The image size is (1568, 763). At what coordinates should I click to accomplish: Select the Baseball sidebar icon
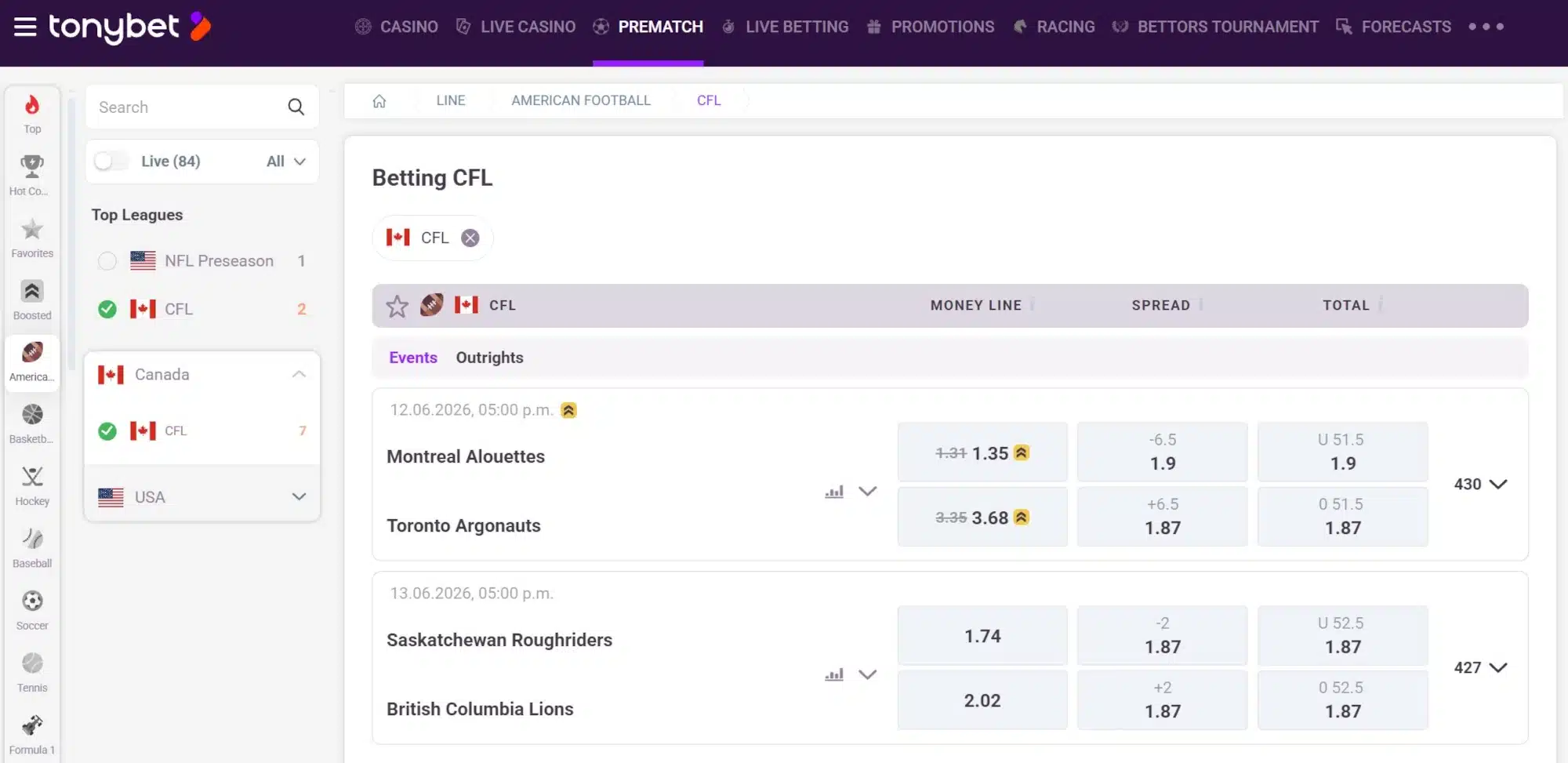tap(32, 548)
